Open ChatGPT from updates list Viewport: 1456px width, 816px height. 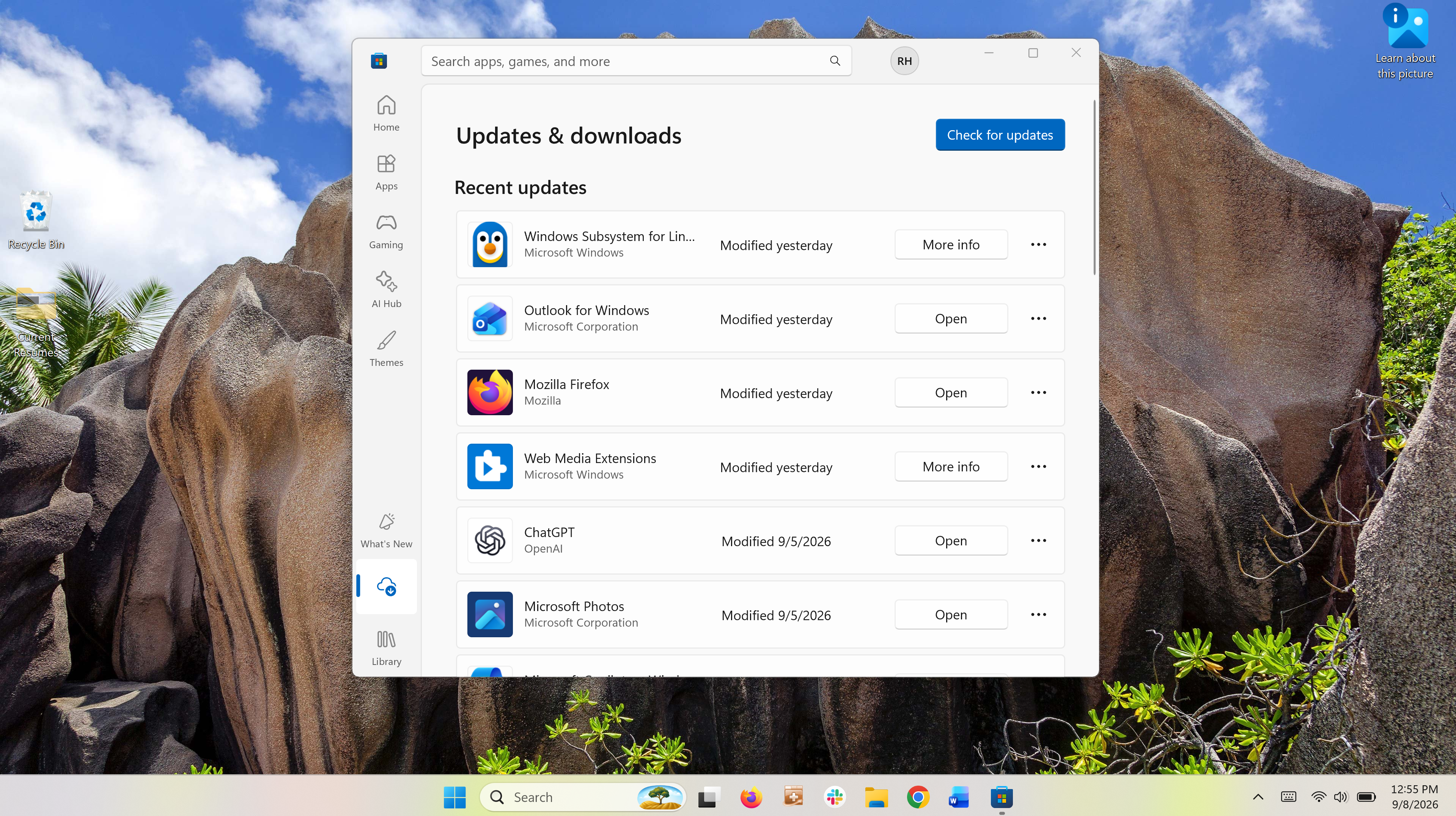click(951, 540)
